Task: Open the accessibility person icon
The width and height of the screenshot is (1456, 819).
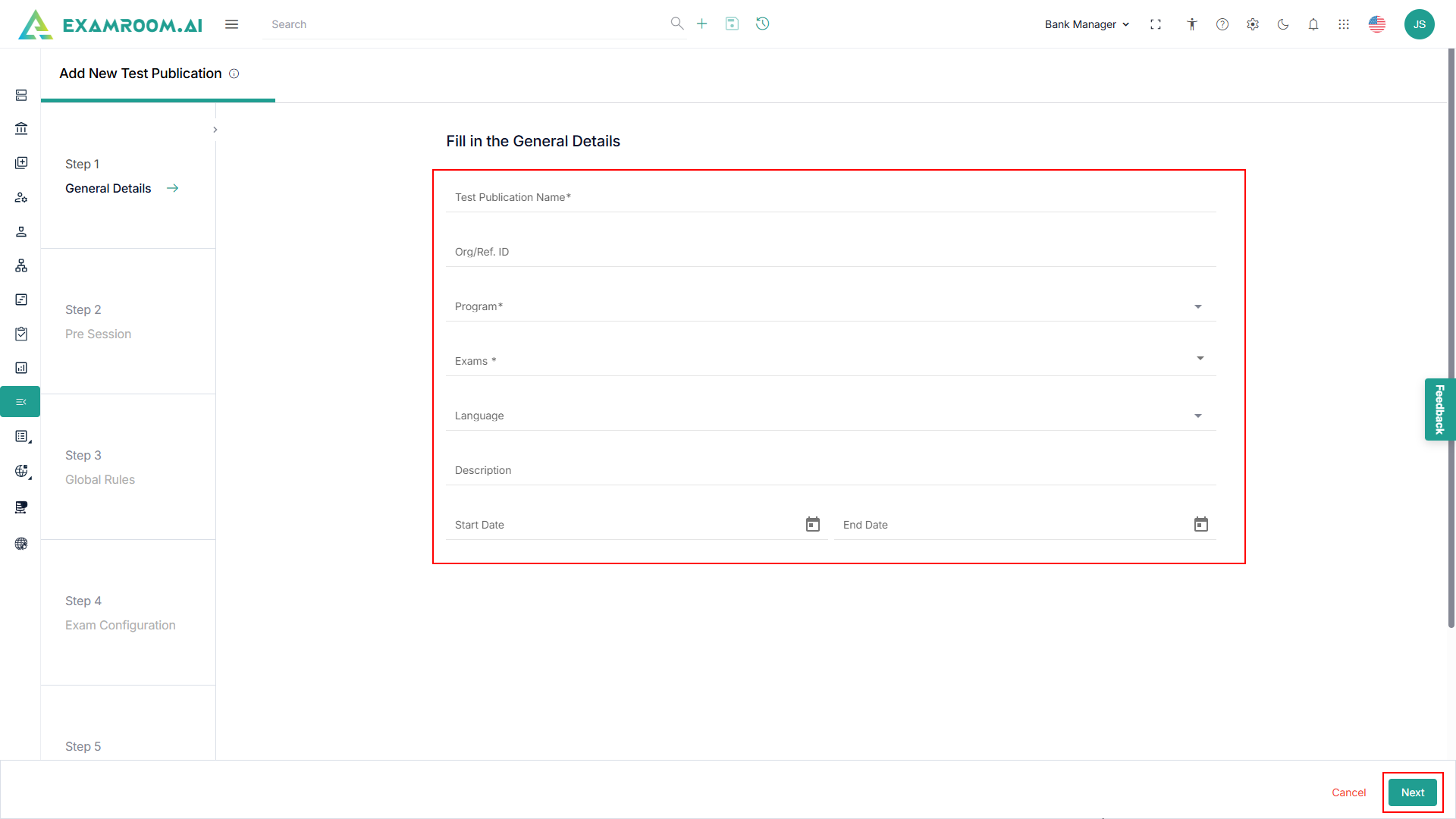Action: tap(1192, 24)
